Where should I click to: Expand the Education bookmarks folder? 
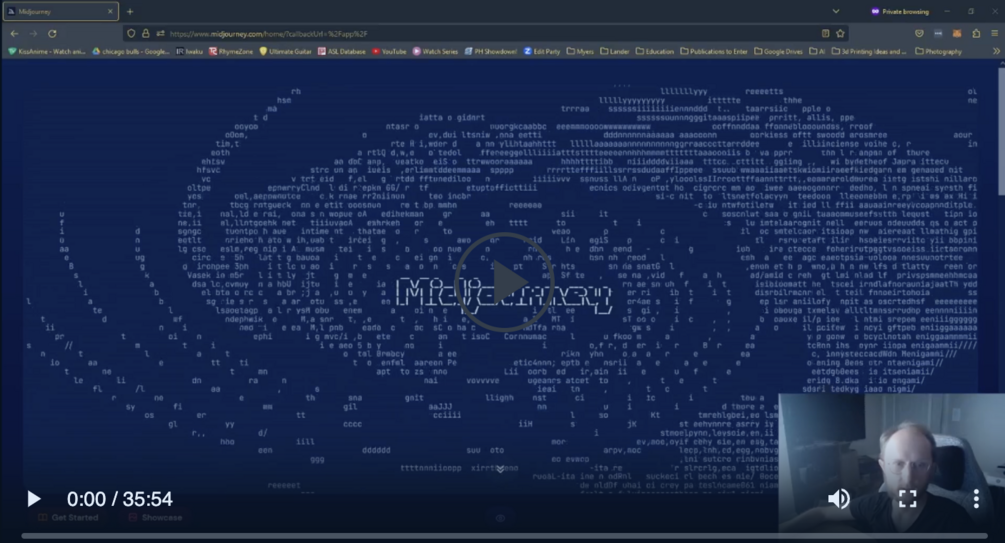pyautogui.click(x=654, y=51)
